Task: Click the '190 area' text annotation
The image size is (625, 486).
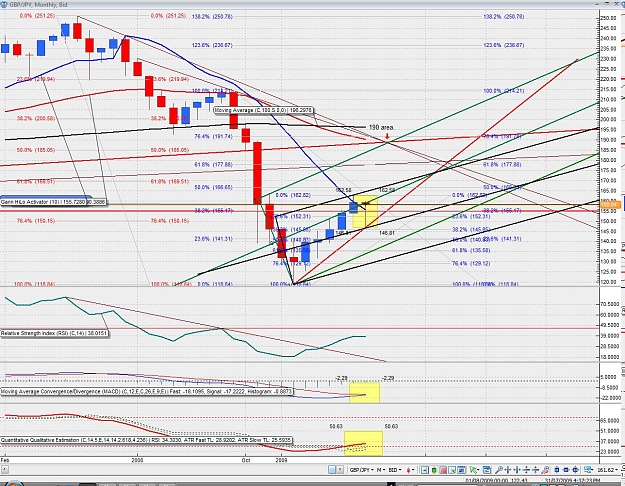Action: (381, 127)
